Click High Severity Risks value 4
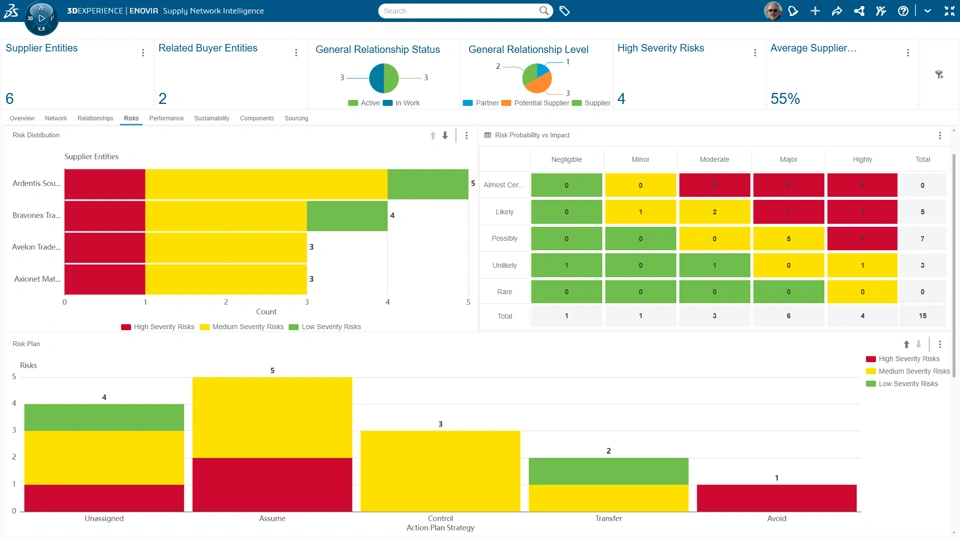 click(621, 99)
